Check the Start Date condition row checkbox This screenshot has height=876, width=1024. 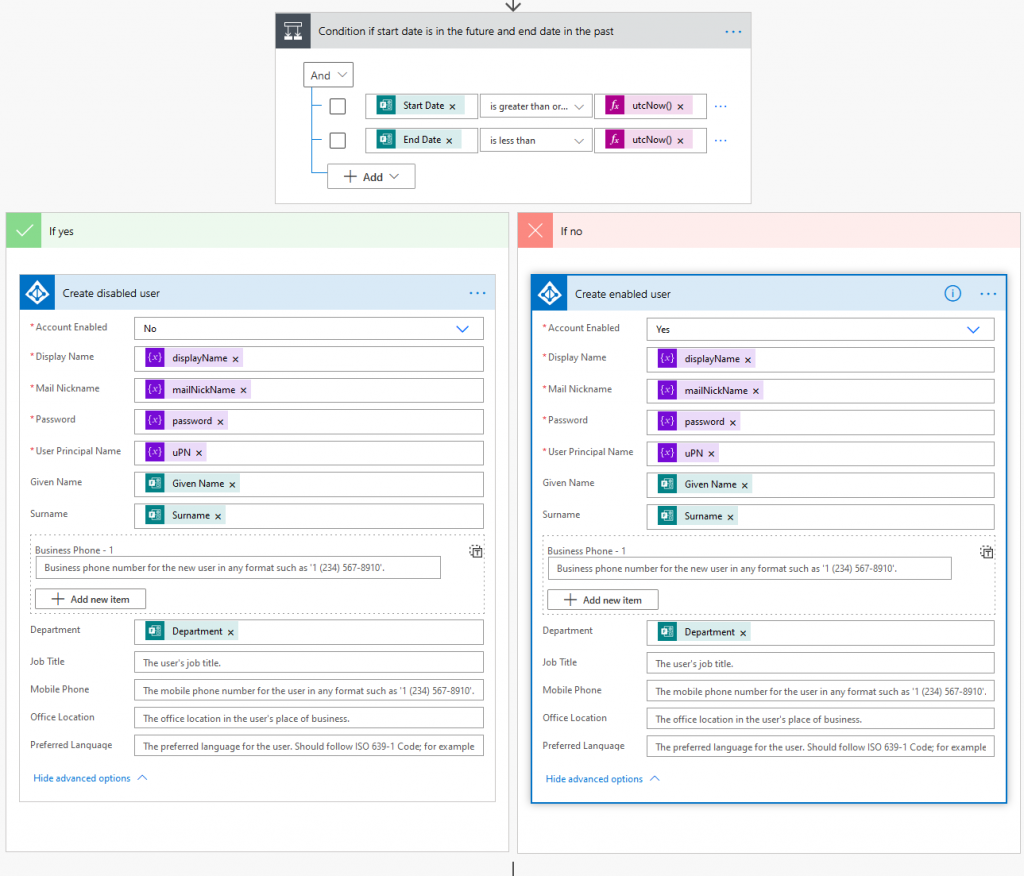pos(338,106)
